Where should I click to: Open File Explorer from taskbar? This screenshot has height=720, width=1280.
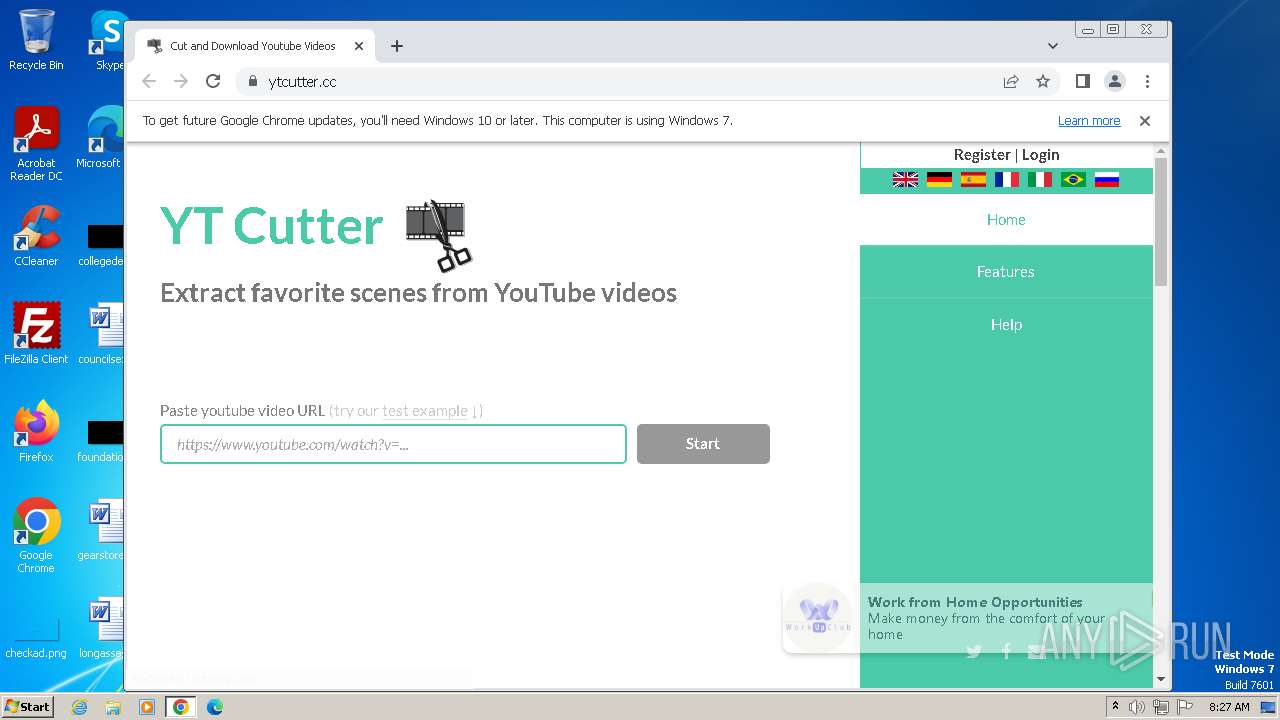[113, 707]
